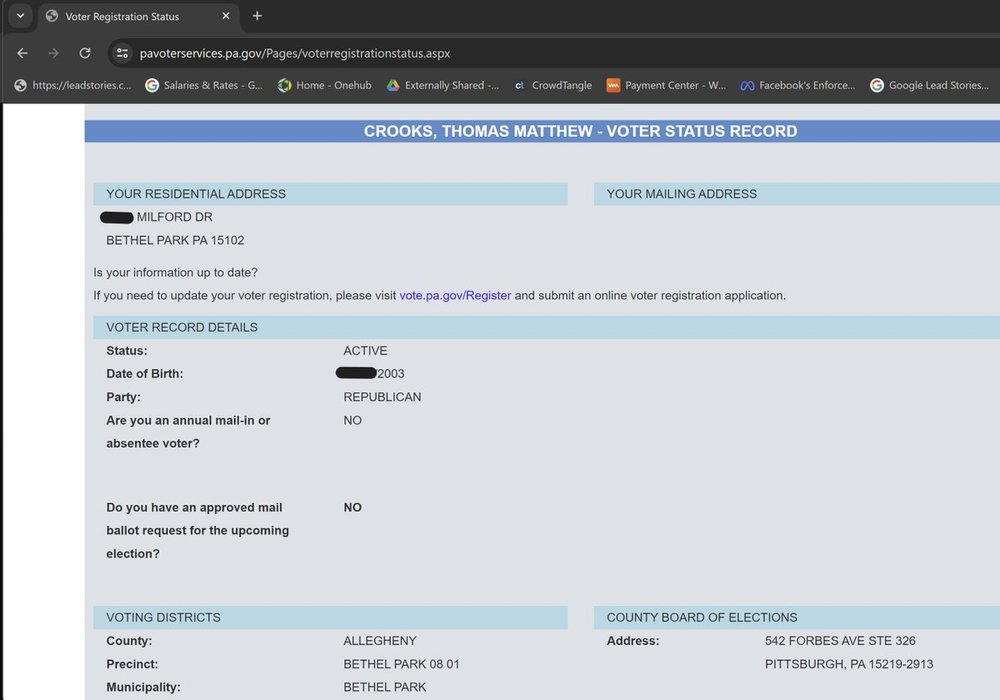Viewport: 1000px width, 700px height.
Task: Reload the current page
Action: pyautogui.click(x=85, y=53)
